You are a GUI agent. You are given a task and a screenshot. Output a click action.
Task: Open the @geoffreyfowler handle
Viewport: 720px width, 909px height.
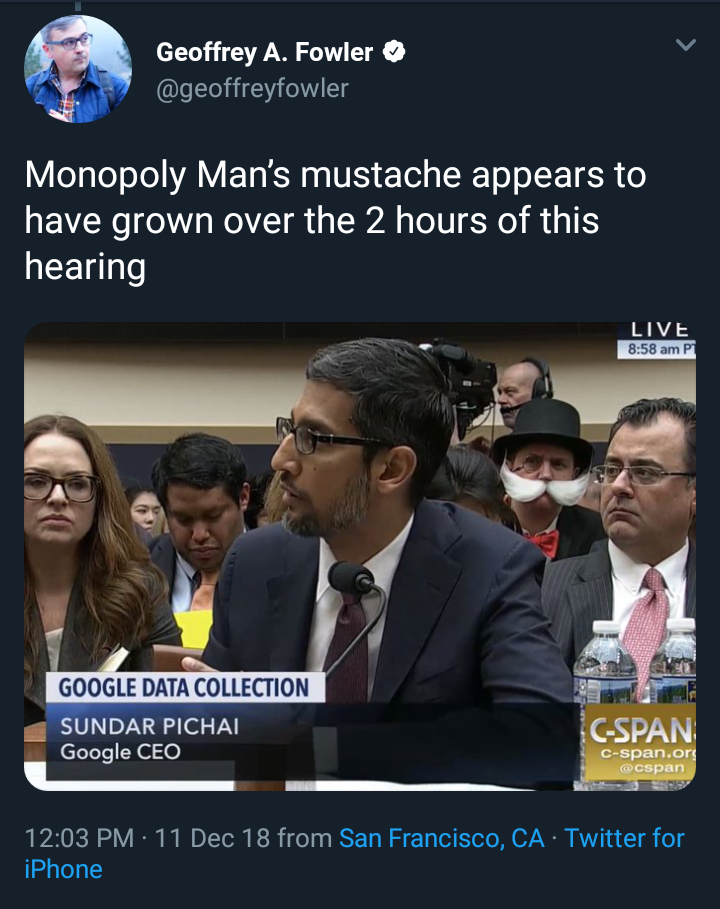coord(252,88)
